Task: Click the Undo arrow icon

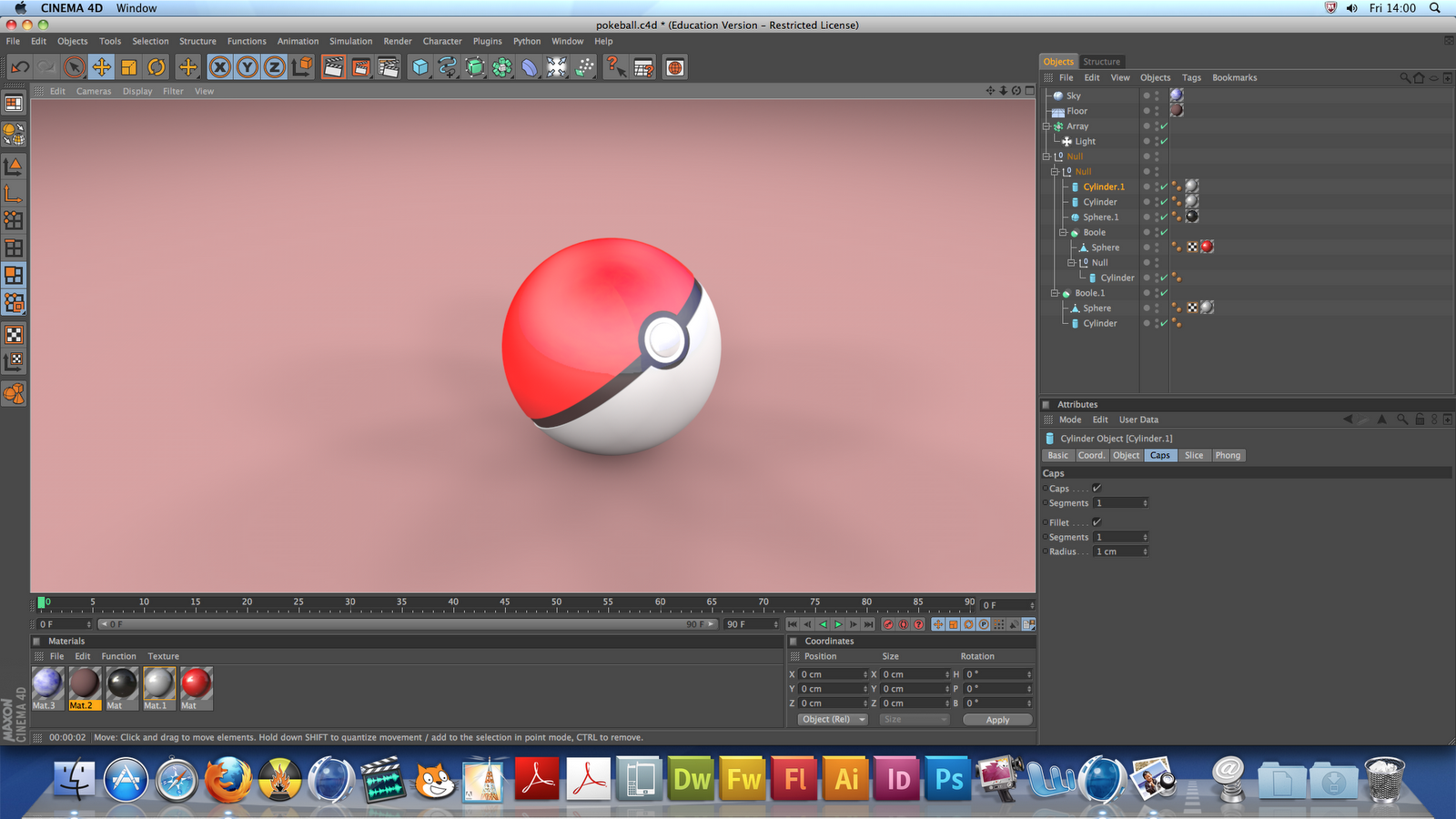Action: click(20, 67)
